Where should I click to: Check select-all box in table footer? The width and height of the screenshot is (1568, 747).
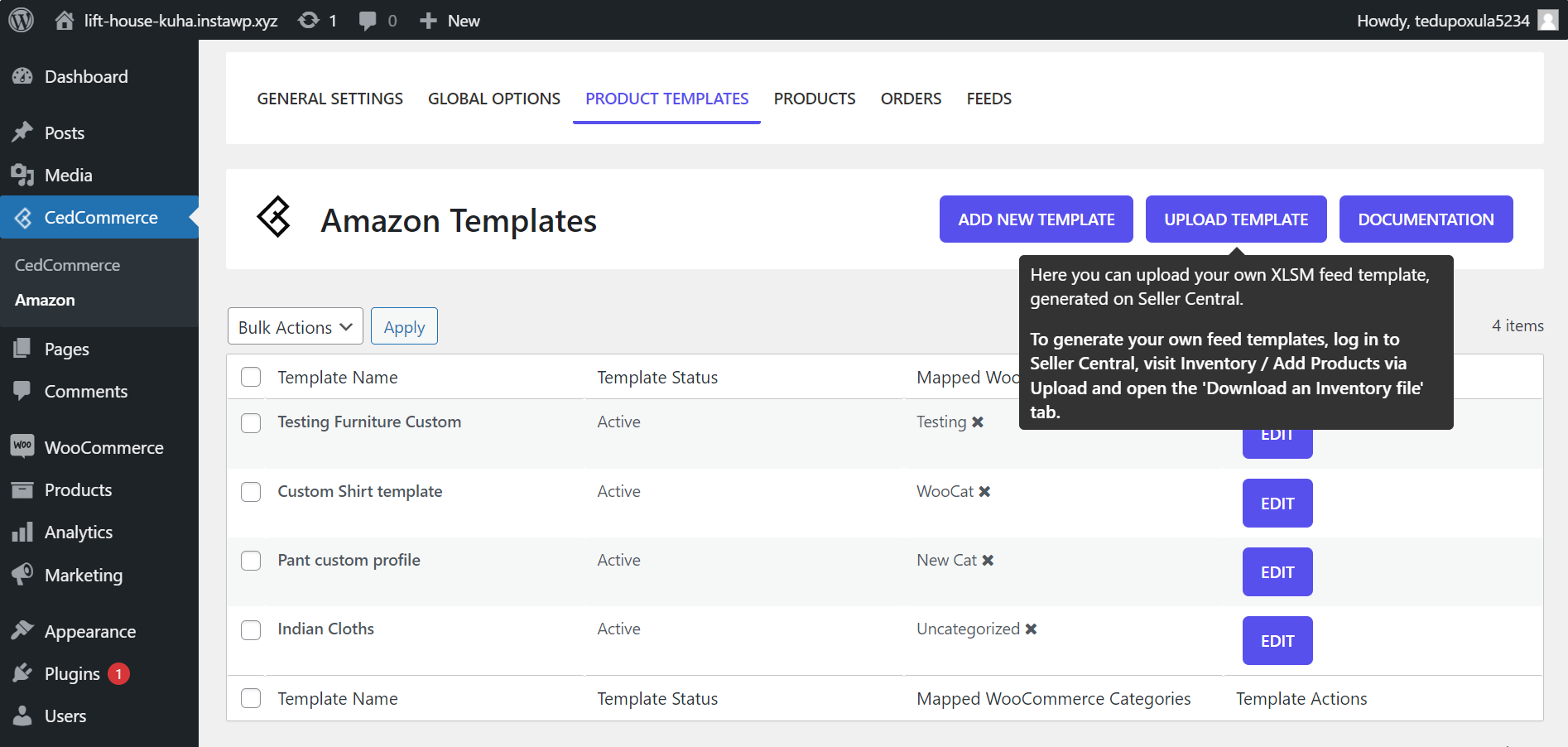(251, 698)
